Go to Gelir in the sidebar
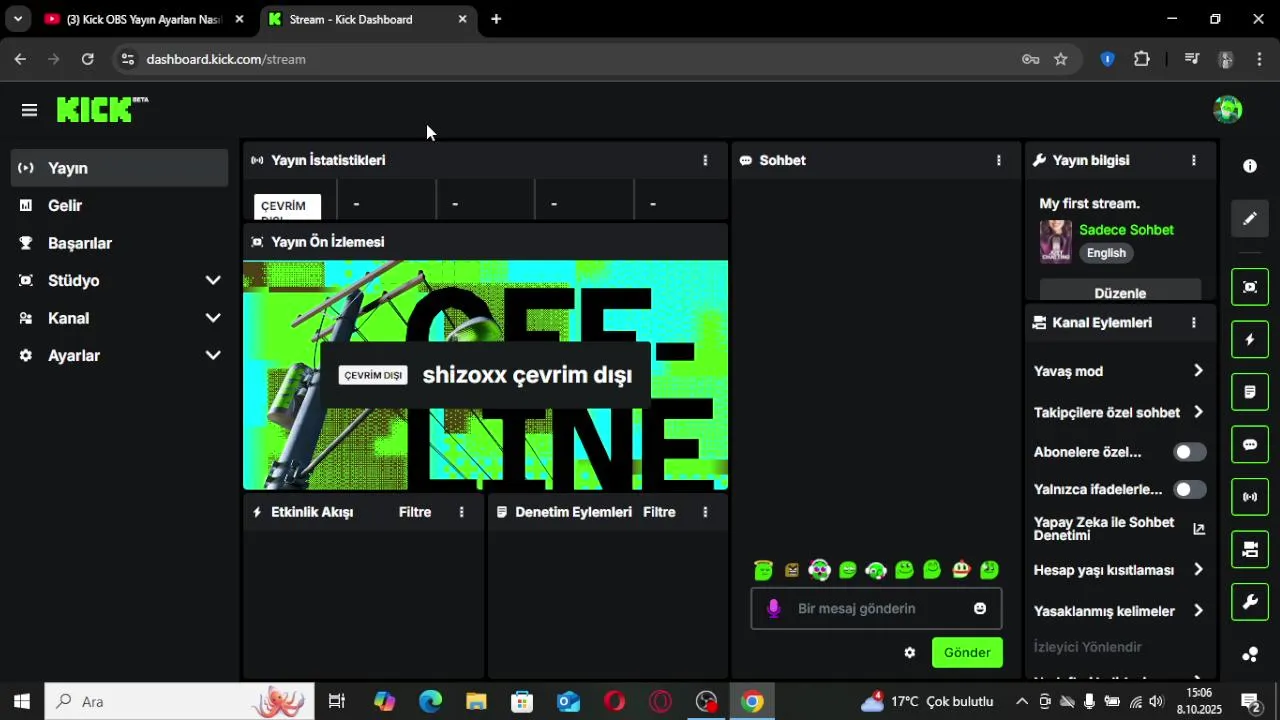The width and height of the screenshot is (1280, 720). pyautogui.click(x=120, y=206)
